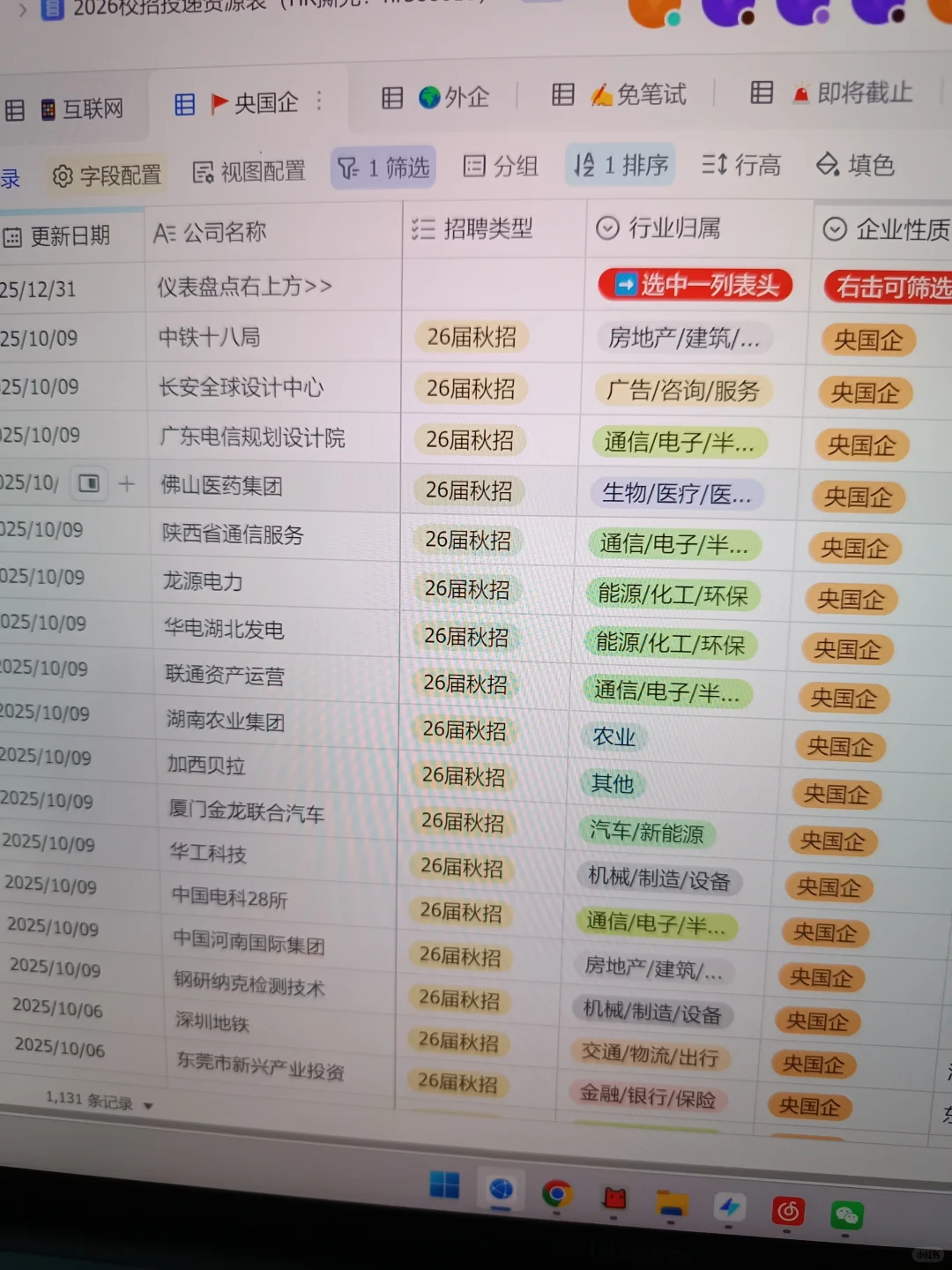This screenshot has width=952, height=1270.
Task: Click the 交通/物流/出行 industry tag
Action: (650, 1054)
